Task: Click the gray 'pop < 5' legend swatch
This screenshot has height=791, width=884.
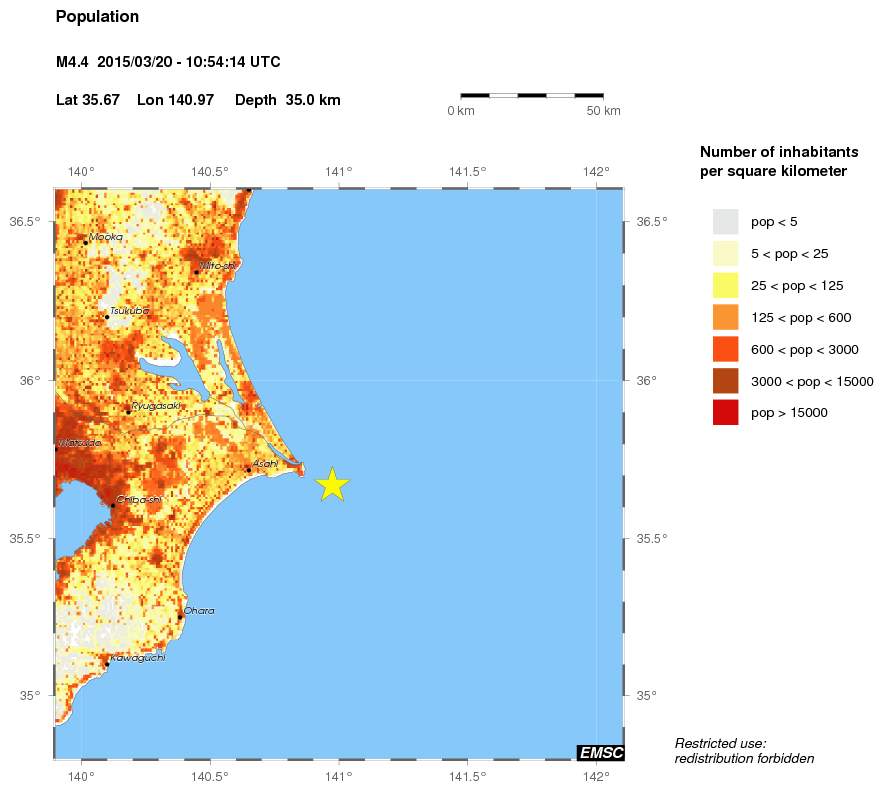Action: [725, 222]
